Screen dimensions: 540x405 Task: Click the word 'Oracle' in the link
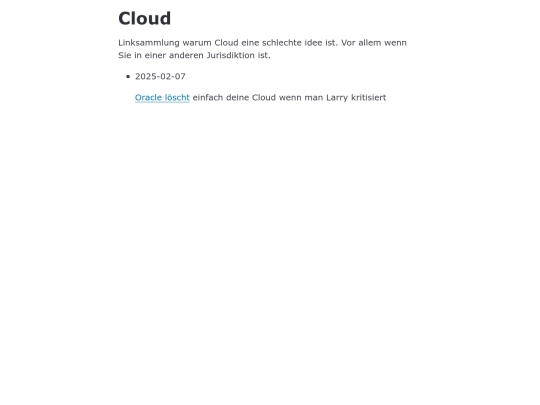click(148, 98)
